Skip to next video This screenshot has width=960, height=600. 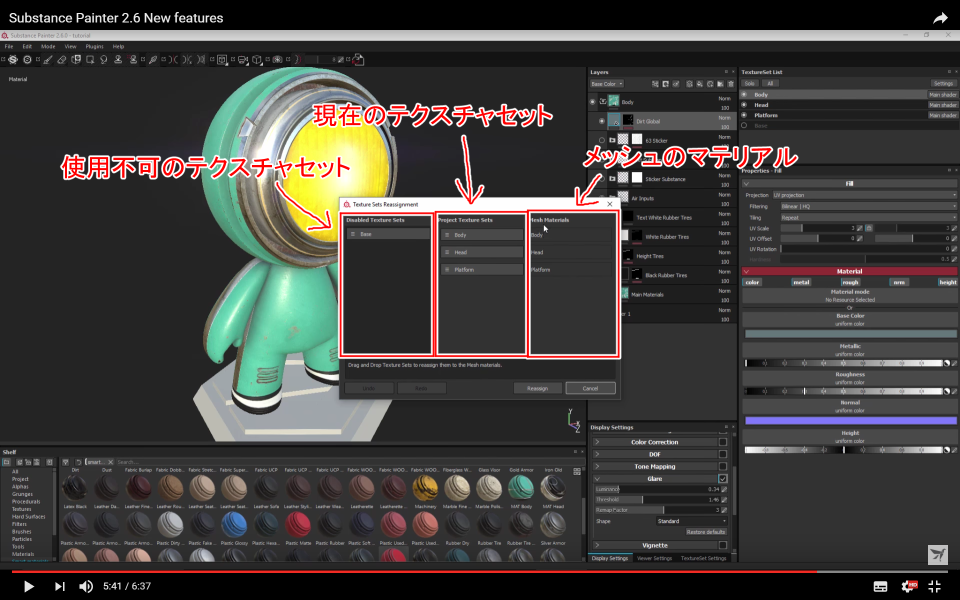pyautogui.click(x=59, y=586)
